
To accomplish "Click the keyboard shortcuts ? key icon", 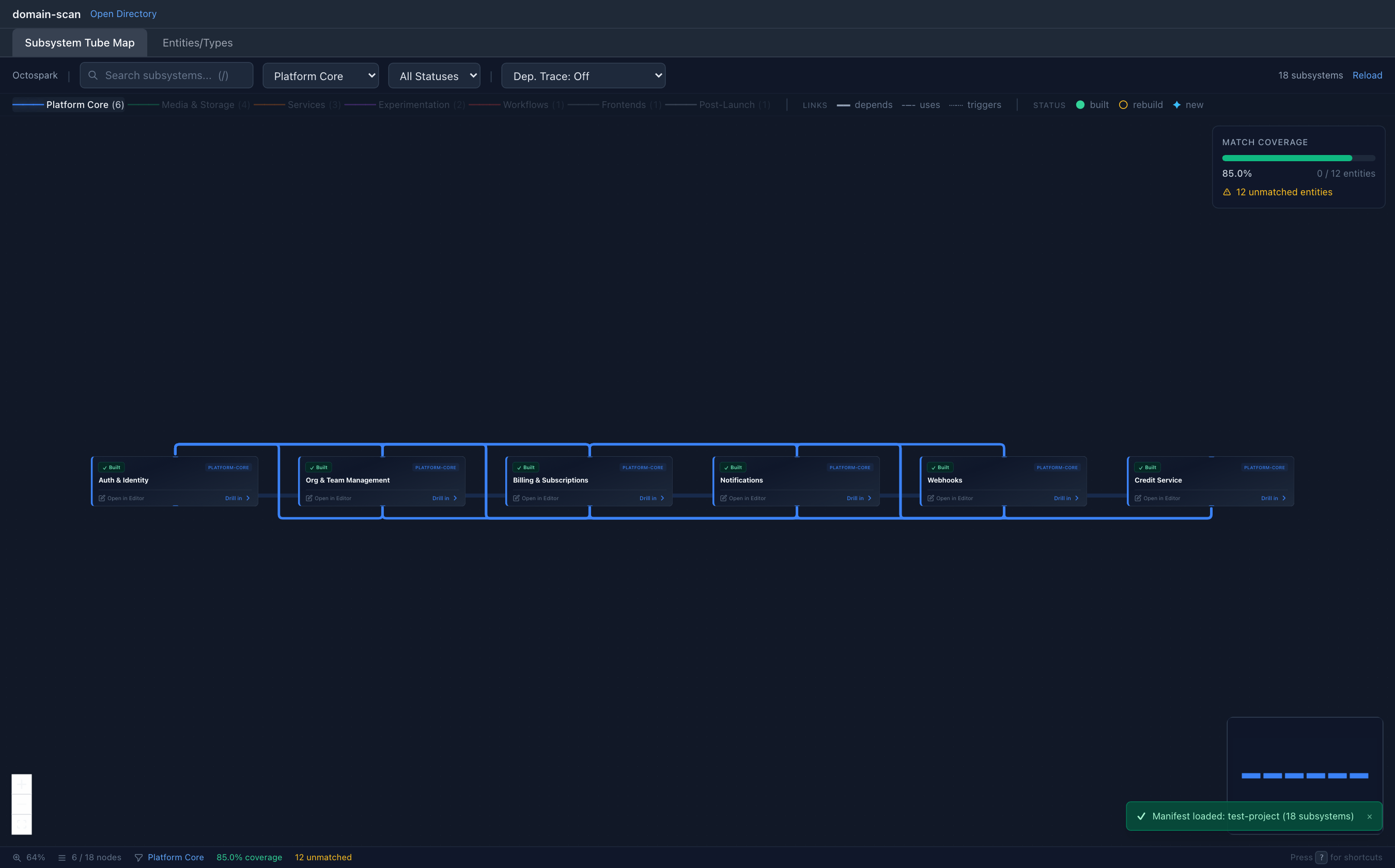I will [x=1322, y=858].
